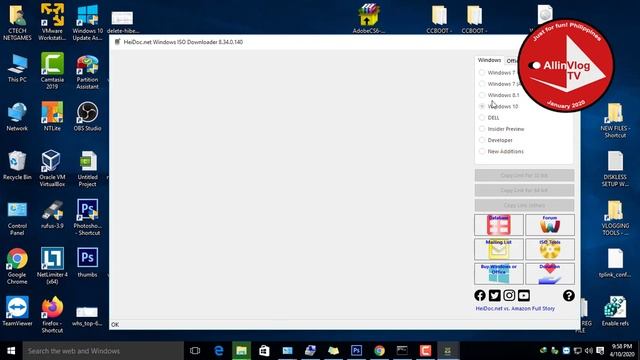The height and width of the screenshot is (360, 640).
Task: Choose the New Additions radio option
Action: click(x=482, y=151)
